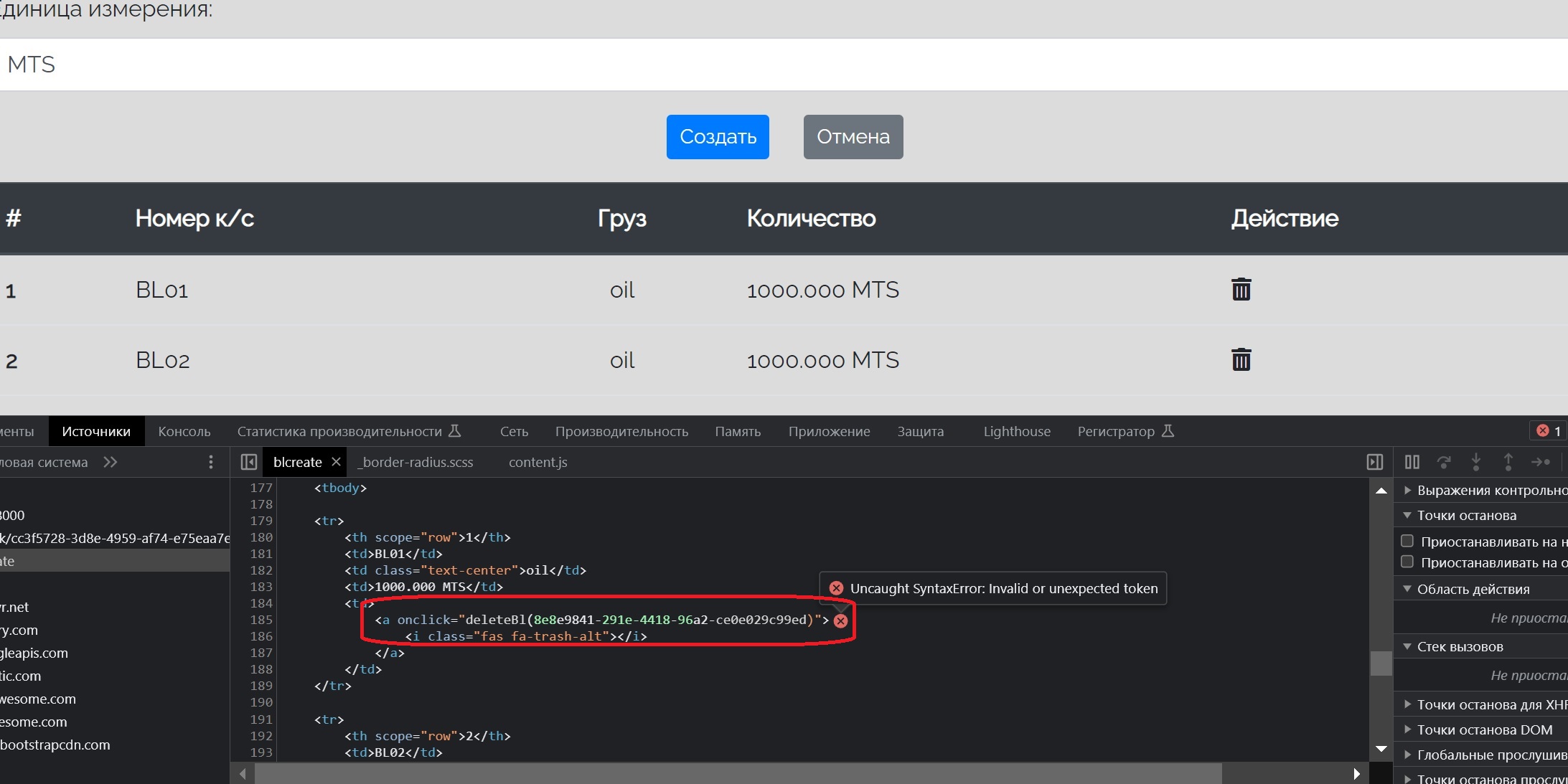Enable first 'Приостанавливать на' checkbox
The image size is (1568, 784).
coord(1407,541)
